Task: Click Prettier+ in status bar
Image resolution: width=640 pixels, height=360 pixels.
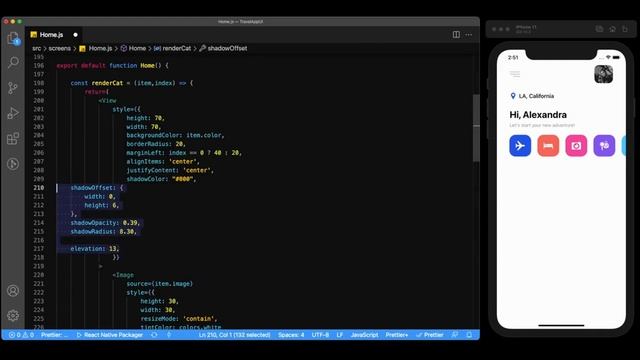Action: [397, 335]
